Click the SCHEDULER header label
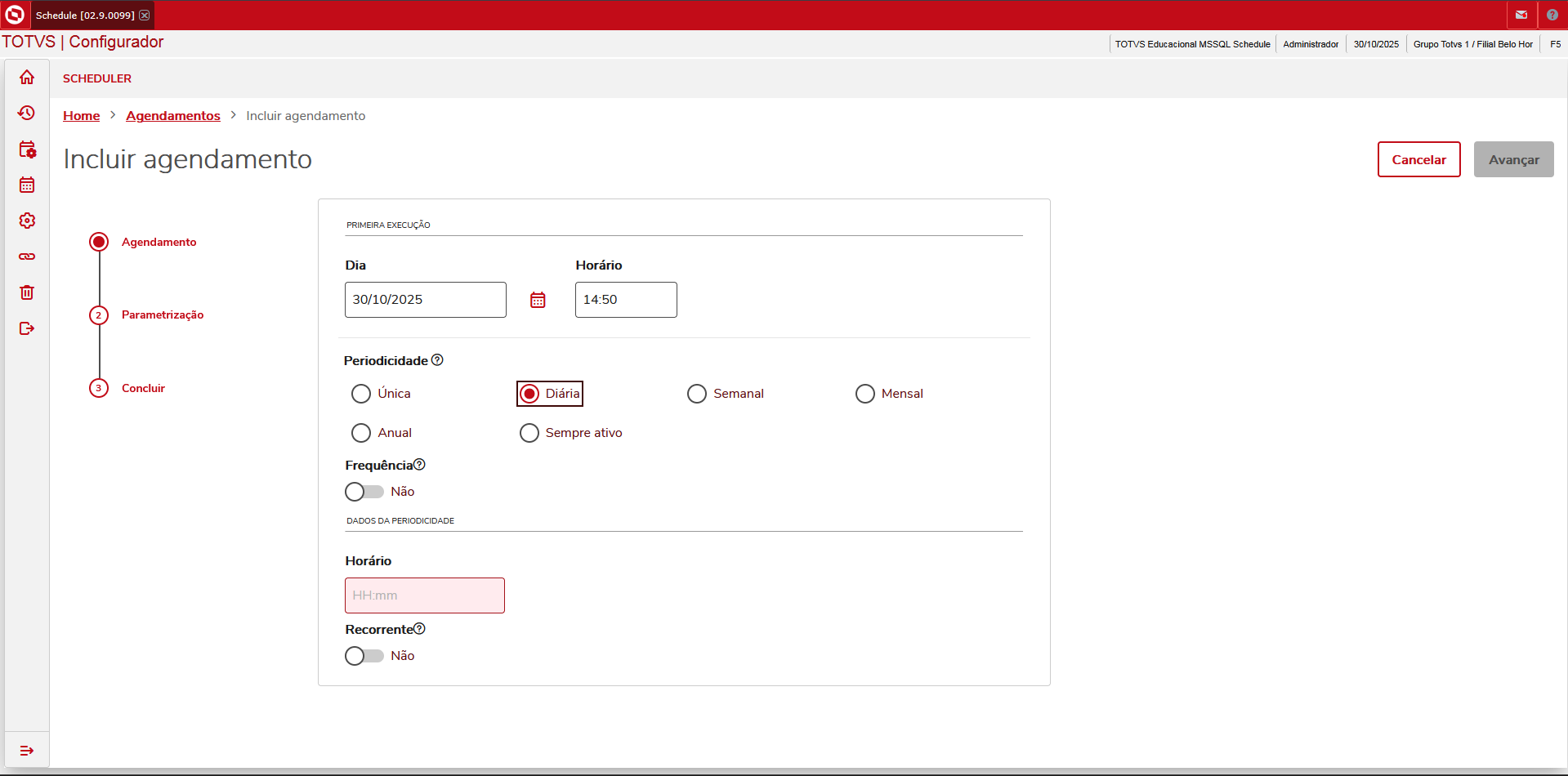Viewport: 1568px width, 776px height. pos(97,78)
